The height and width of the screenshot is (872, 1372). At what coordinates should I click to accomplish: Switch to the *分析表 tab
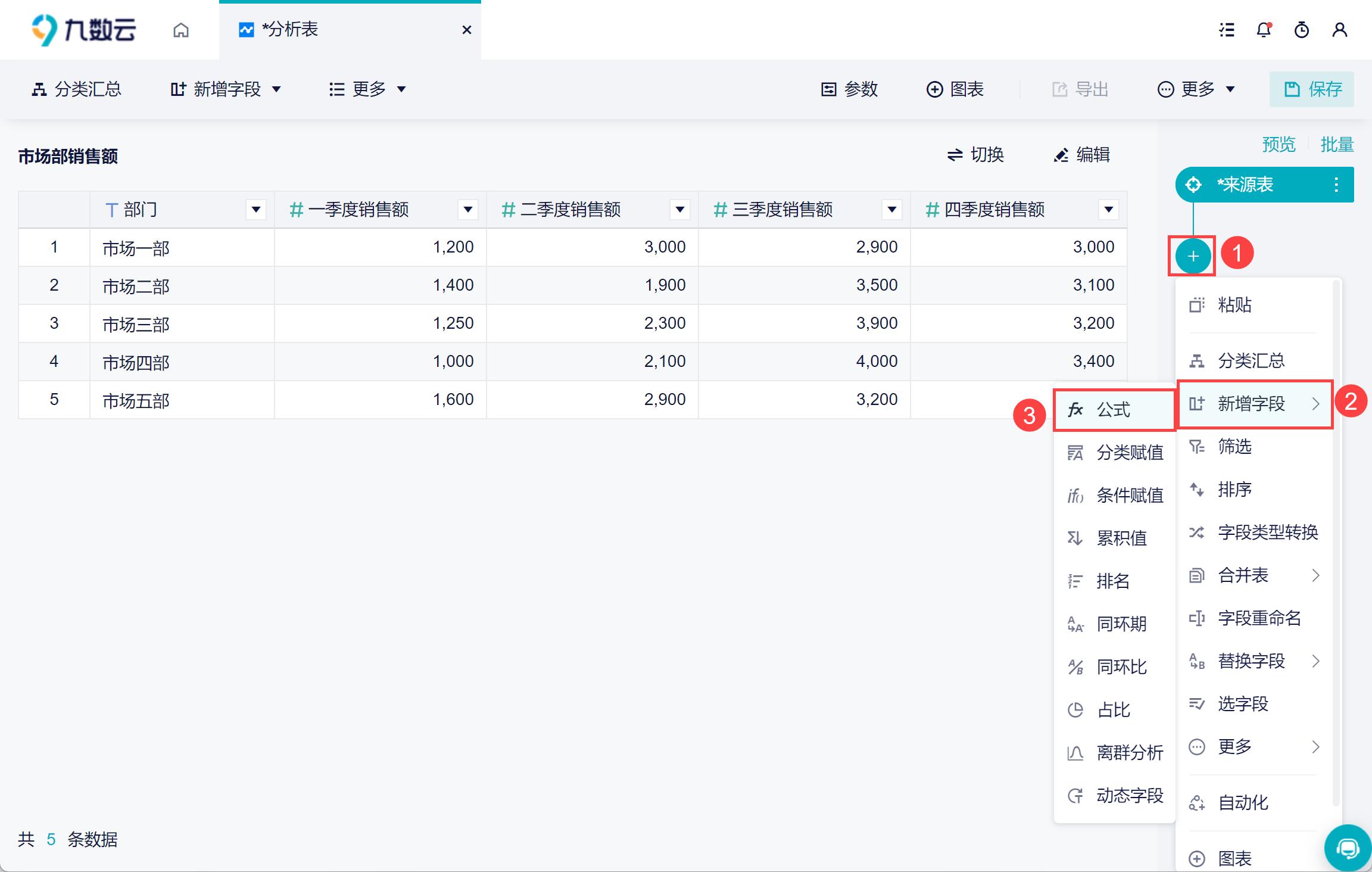[x=350, y=30]
